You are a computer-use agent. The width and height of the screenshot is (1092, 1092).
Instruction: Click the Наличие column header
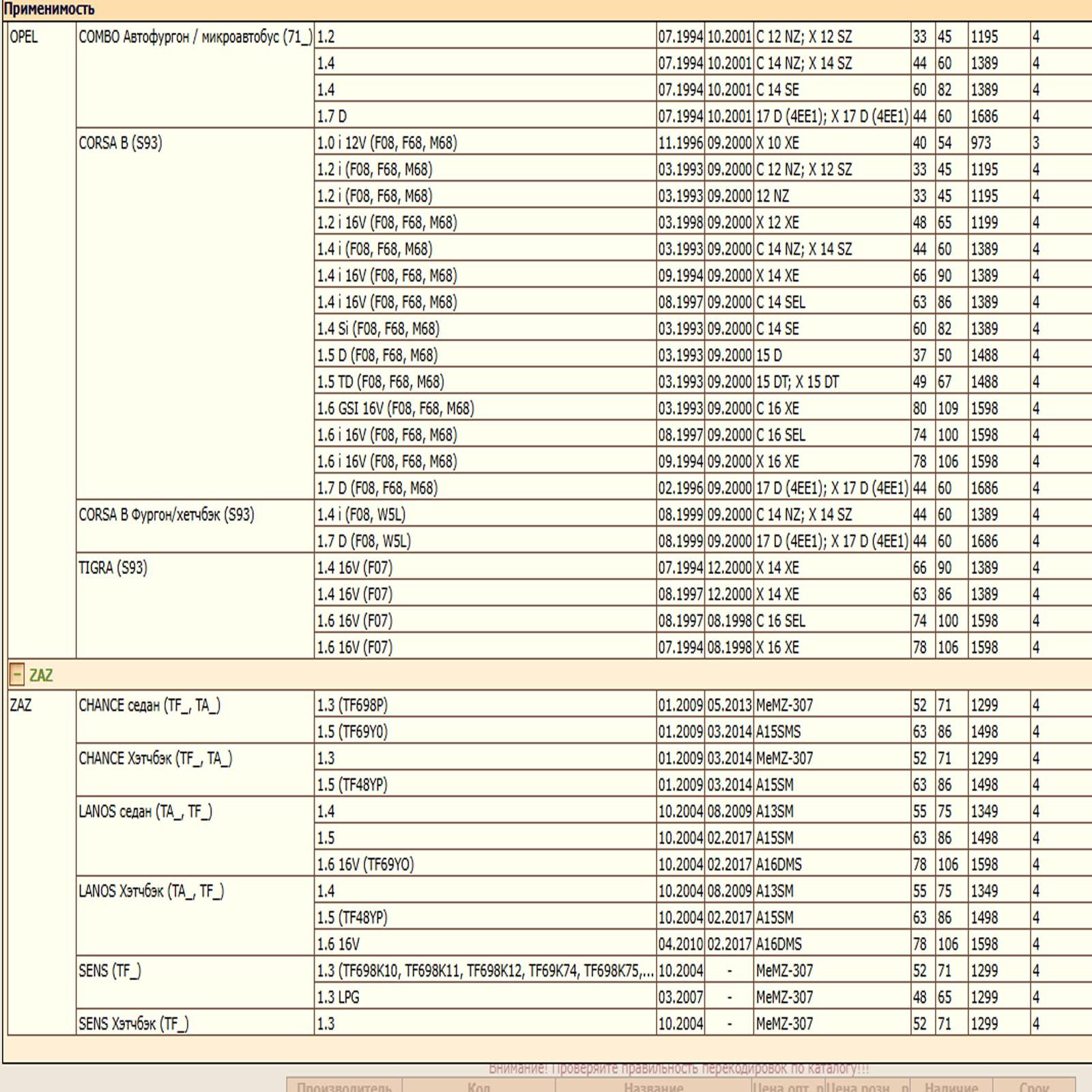[951, 1086]
